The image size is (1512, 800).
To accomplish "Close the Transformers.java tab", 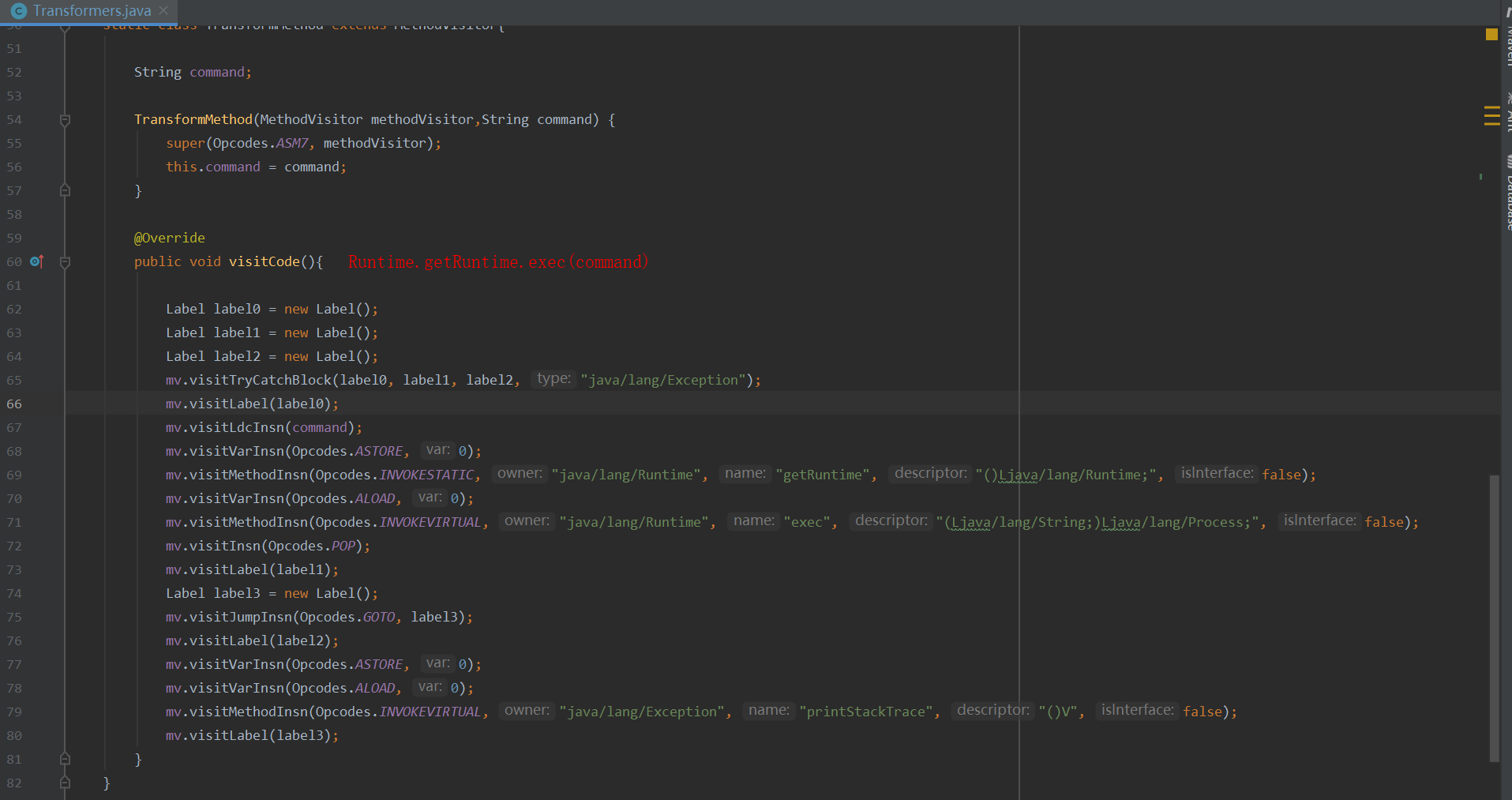I will point(163,10).
